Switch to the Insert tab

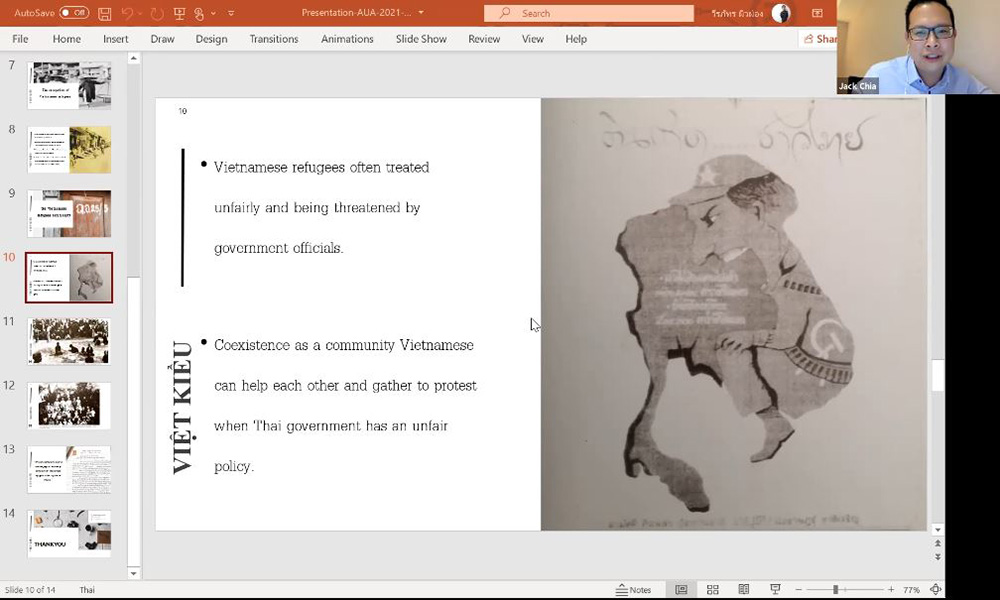[115, 39]
